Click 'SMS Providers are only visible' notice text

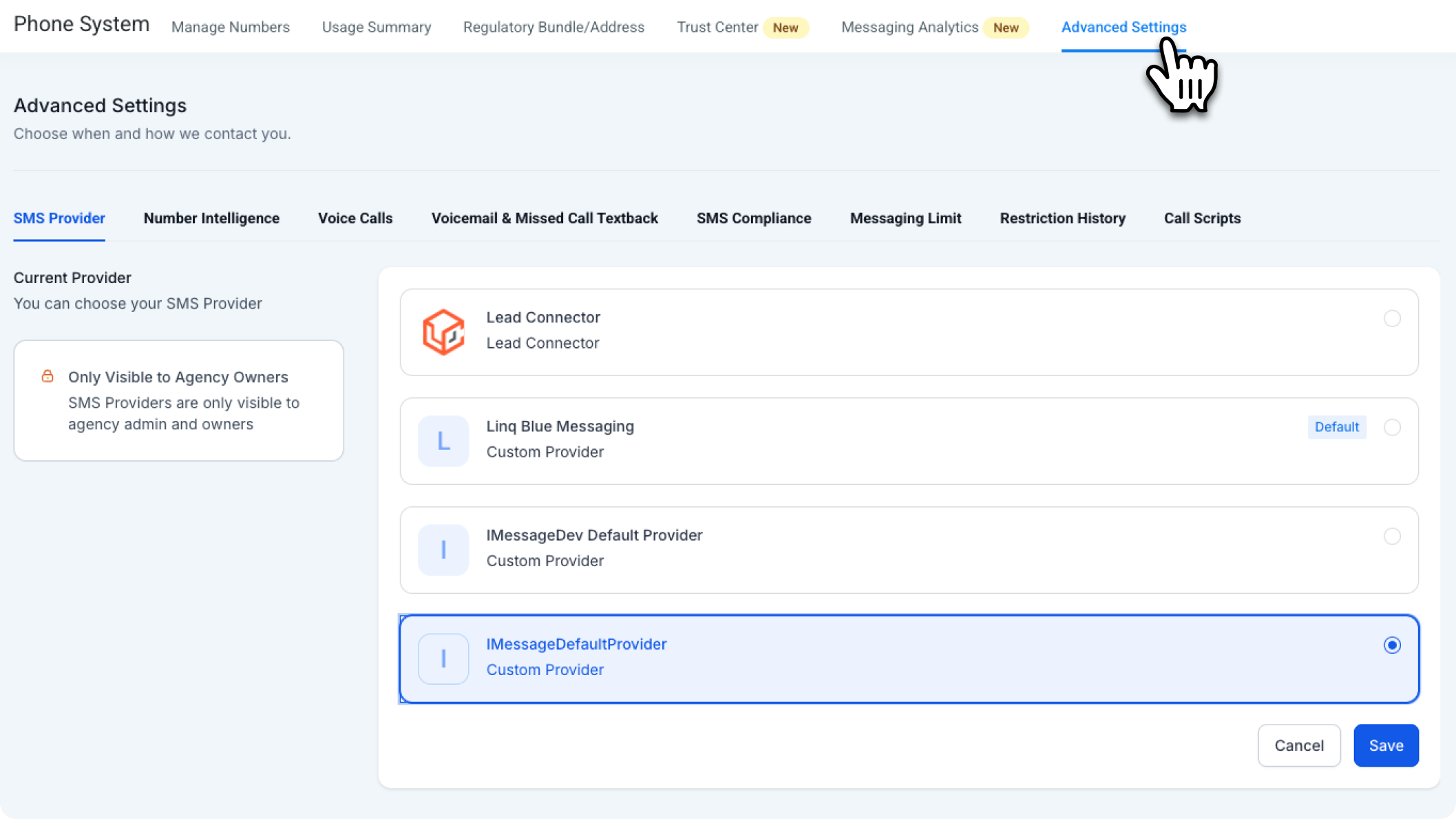pos(184,413)
